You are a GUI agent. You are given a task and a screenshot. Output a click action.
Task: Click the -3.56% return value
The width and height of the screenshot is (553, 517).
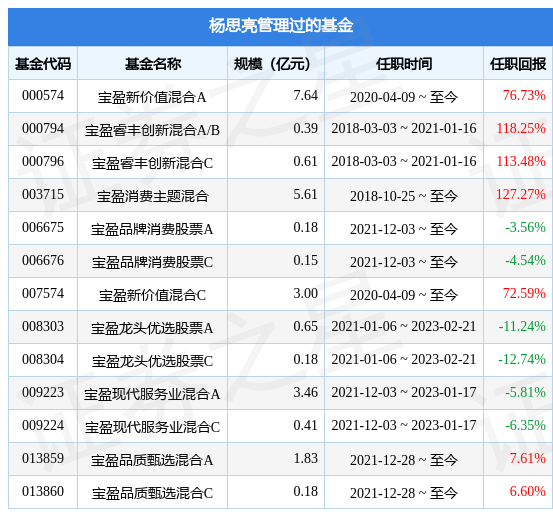pos(525,227)
